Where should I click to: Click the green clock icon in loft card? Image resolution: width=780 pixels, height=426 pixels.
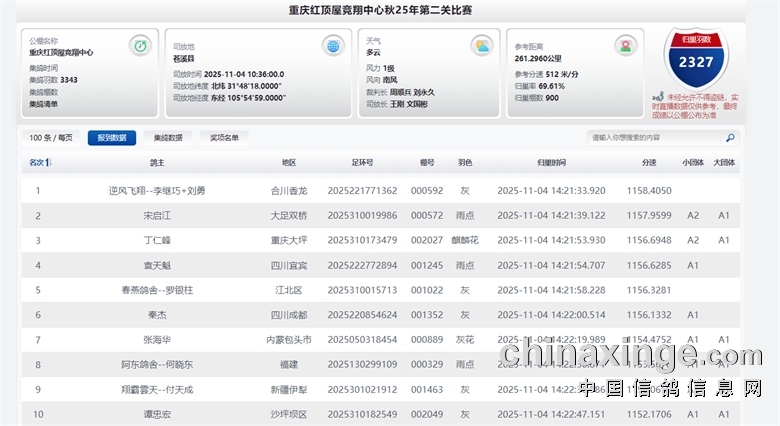point(139,46)
